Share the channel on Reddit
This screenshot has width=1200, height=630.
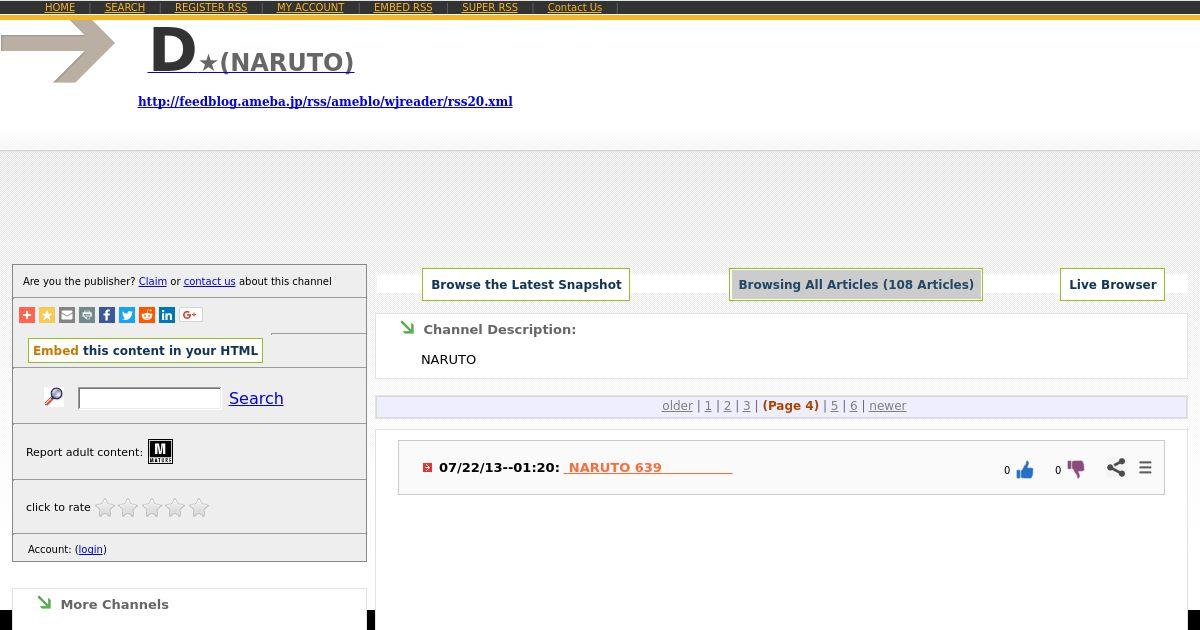tap(147, 315)
